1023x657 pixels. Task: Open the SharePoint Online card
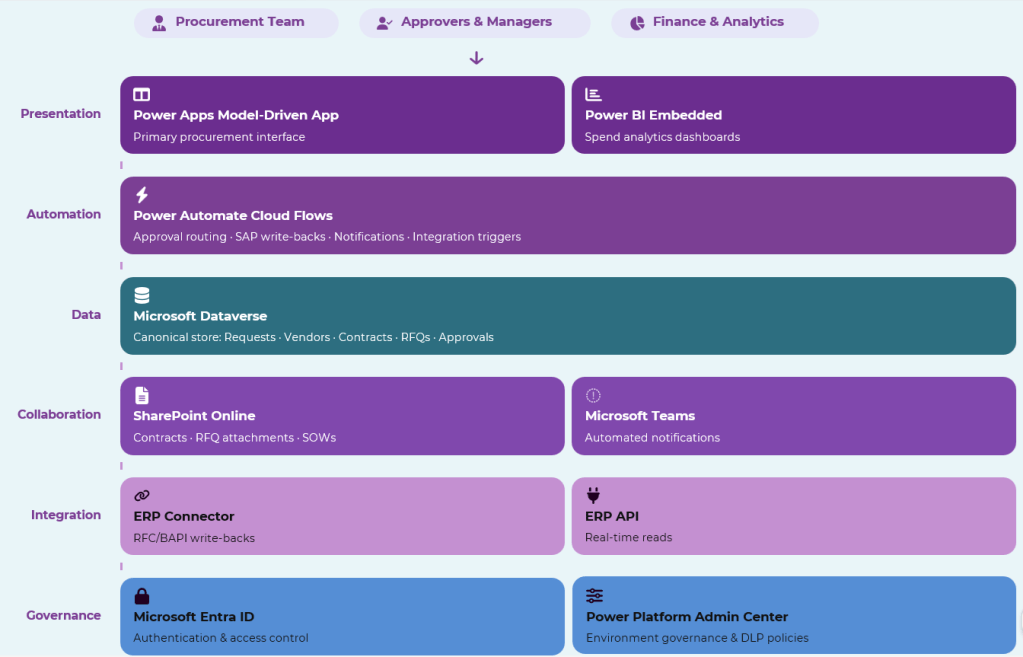click(343, 416)
